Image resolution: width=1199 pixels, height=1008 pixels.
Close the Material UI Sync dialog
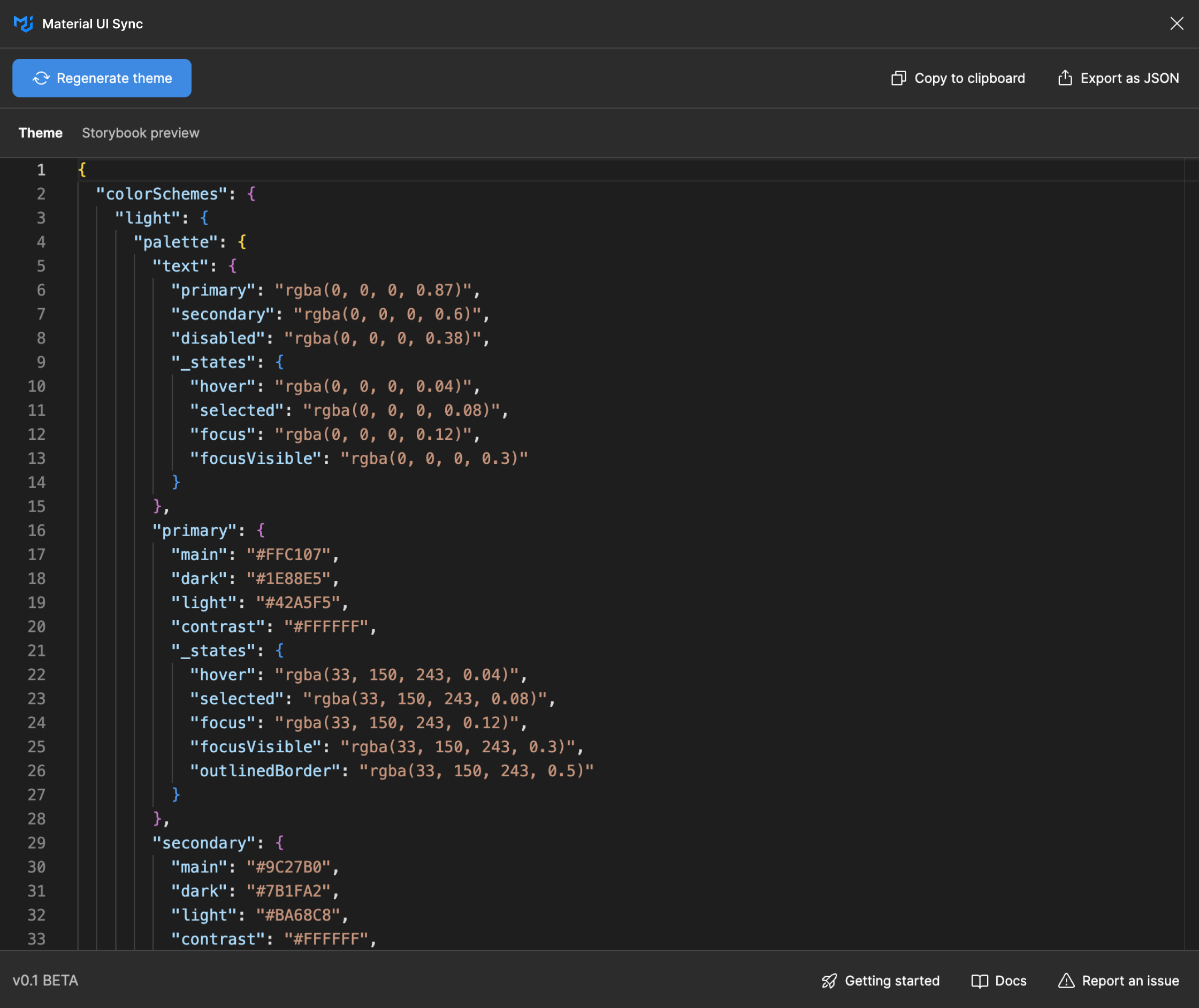point(1176,24)
